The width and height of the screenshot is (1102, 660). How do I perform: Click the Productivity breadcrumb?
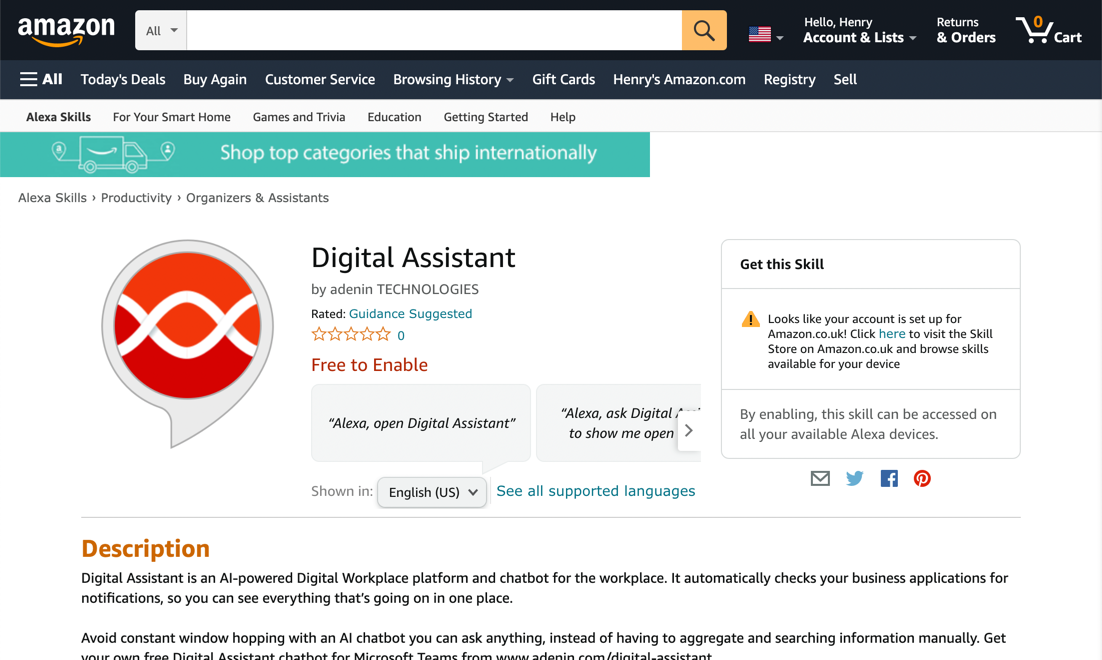coord(136,198)
